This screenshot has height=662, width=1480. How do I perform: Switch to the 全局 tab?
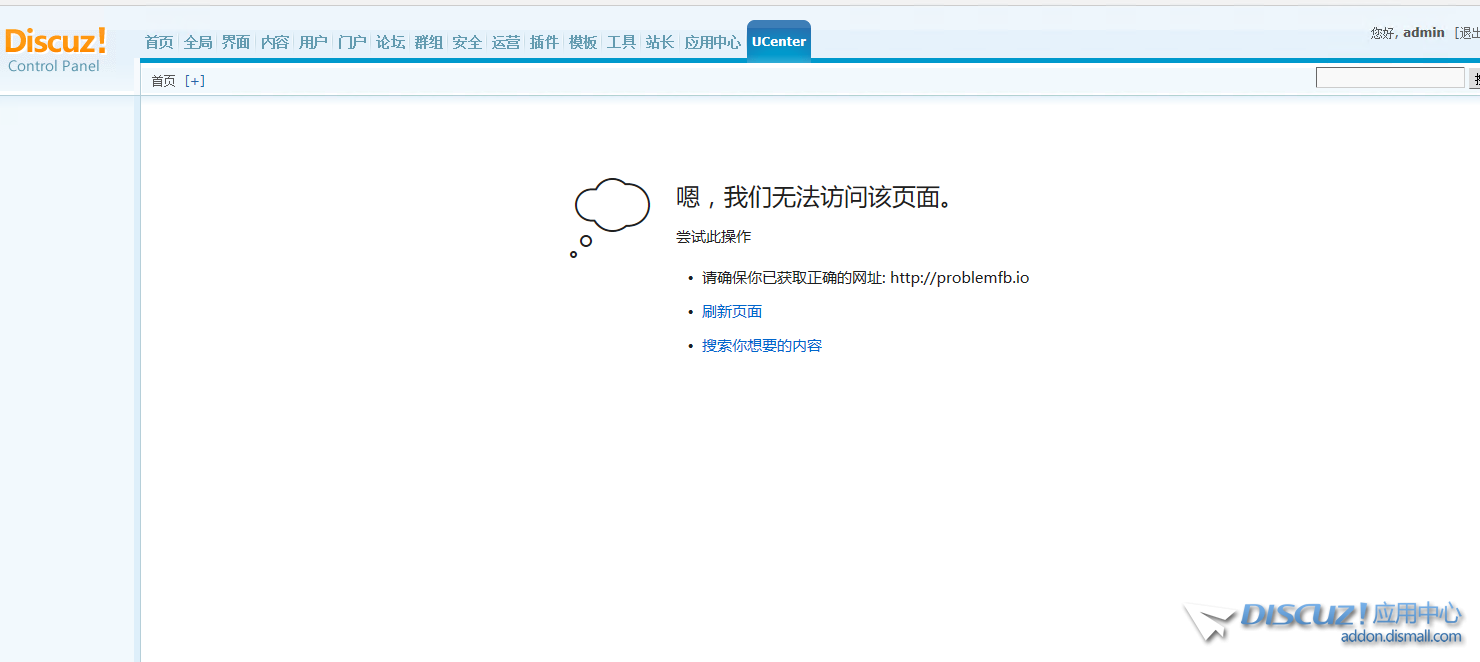click(198, 42)
